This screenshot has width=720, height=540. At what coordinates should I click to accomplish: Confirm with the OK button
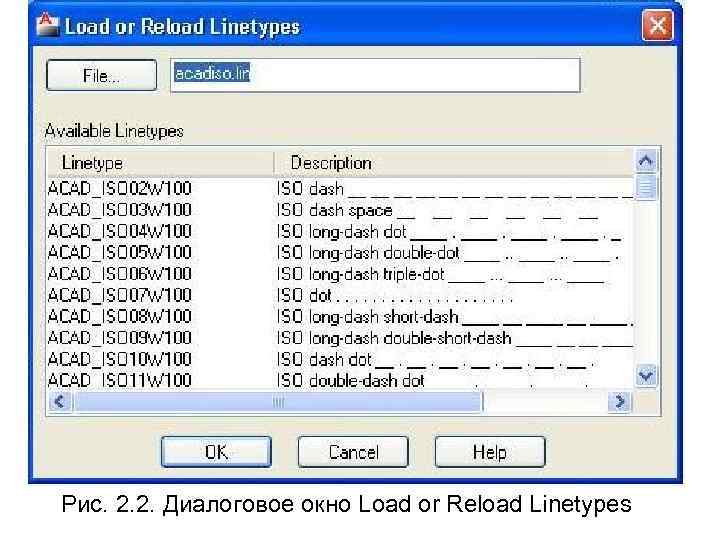pos(216,452)
